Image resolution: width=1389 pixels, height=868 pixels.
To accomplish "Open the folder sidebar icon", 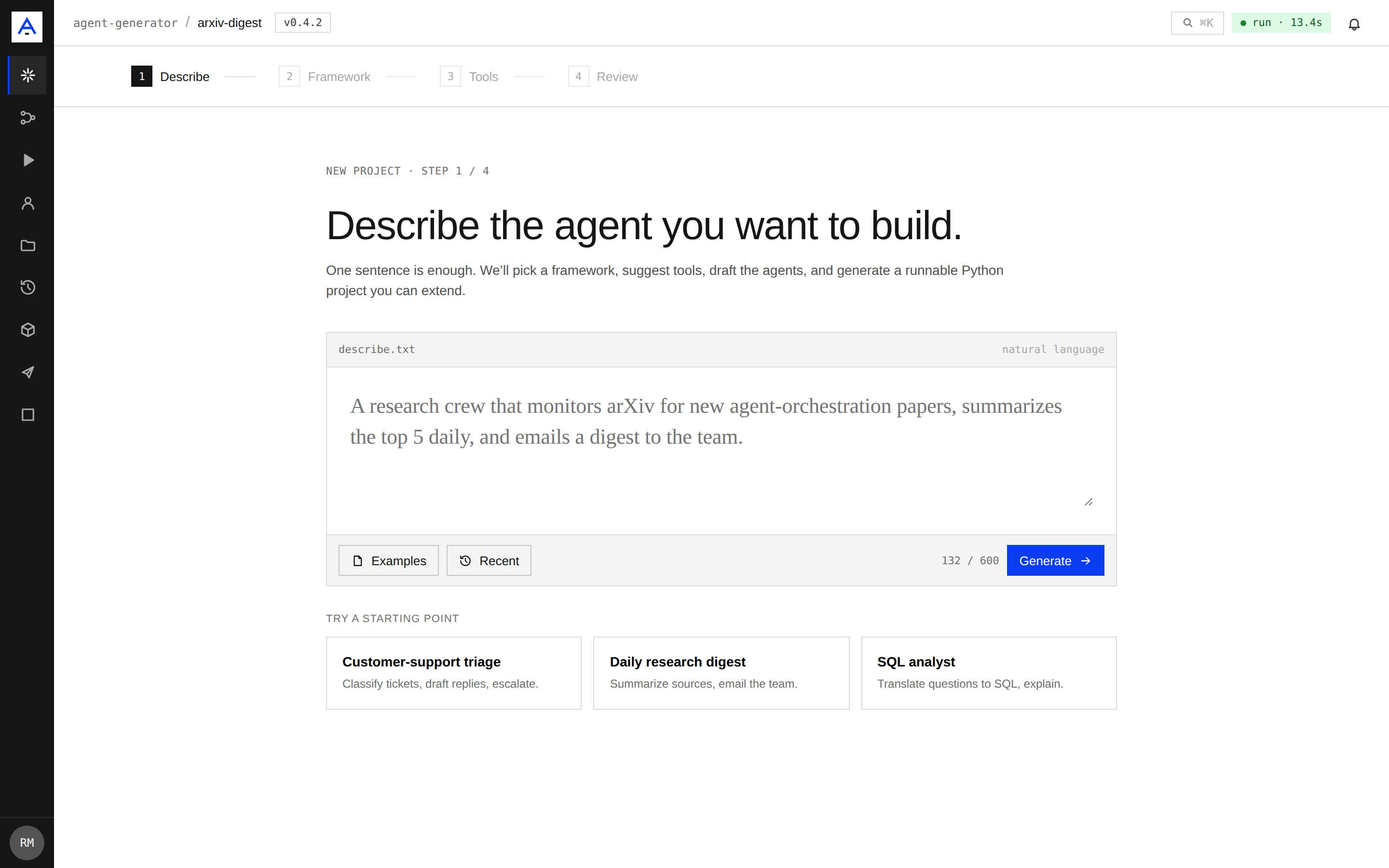I will (x=27, y=245).
